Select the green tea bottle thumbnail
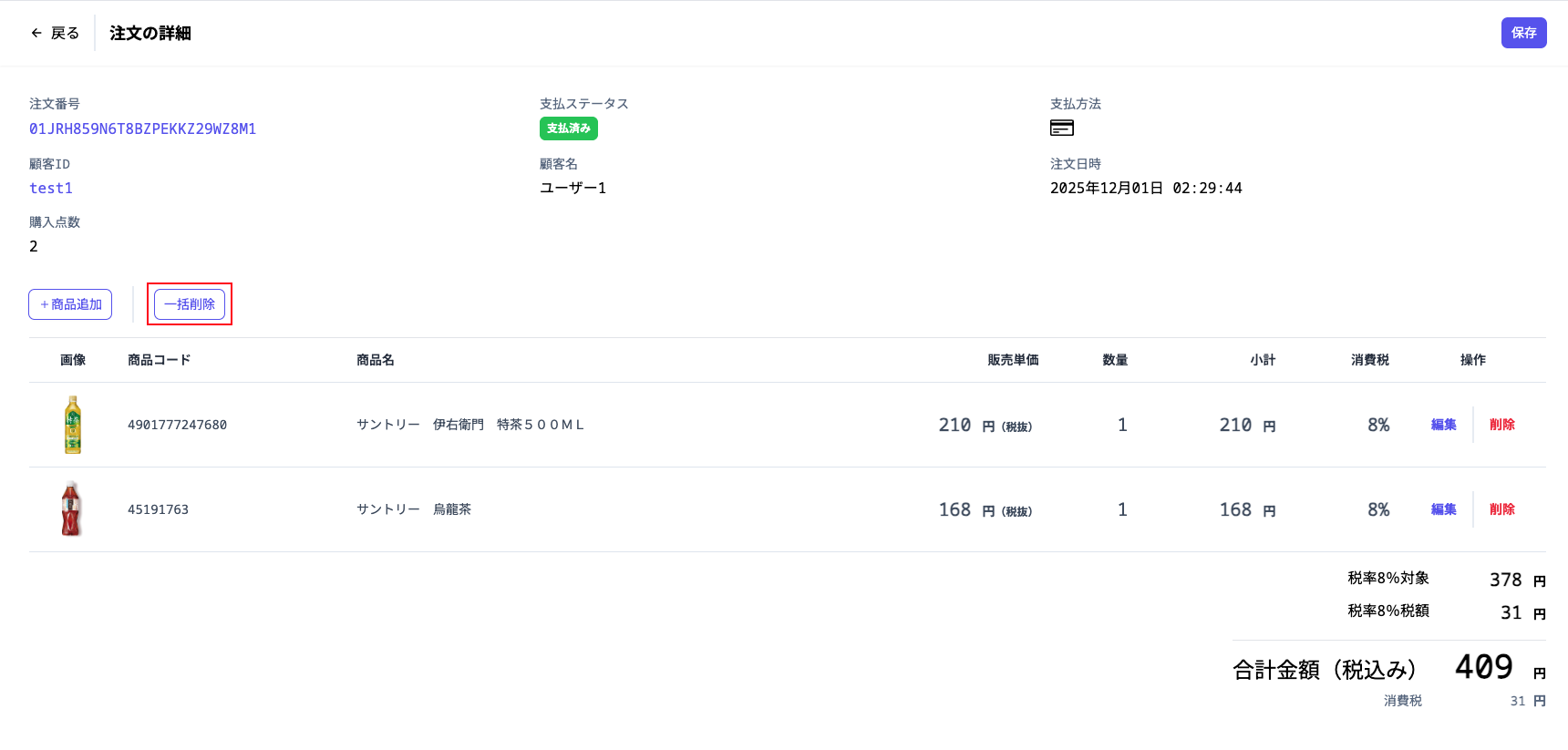The height and width of the screenshot is (750, 1568). pyautogui.click(x=73, y=425)
